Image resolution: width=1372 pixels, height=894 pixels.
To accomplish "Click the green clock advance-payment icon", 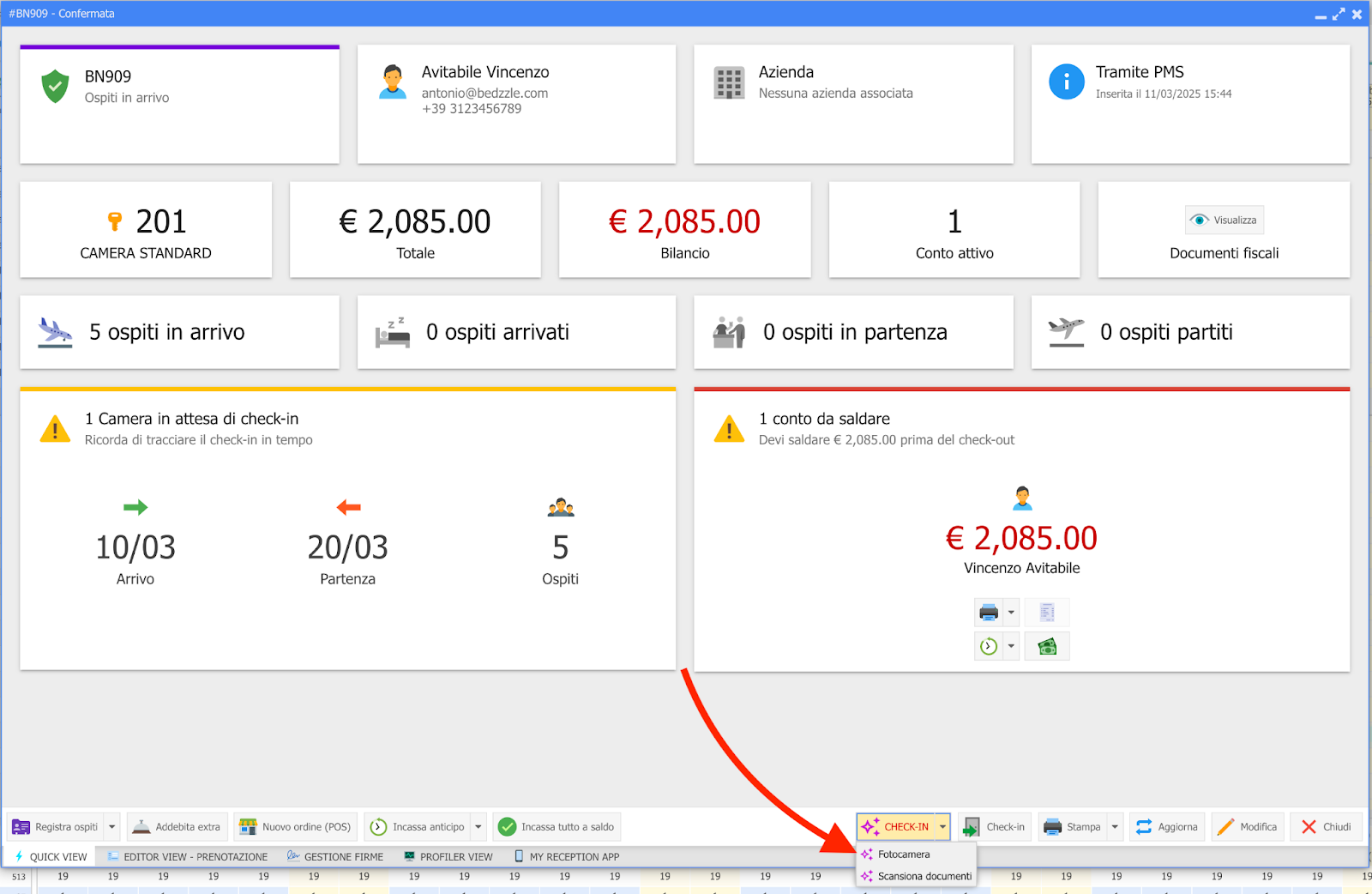I will (x=989, y=647).
